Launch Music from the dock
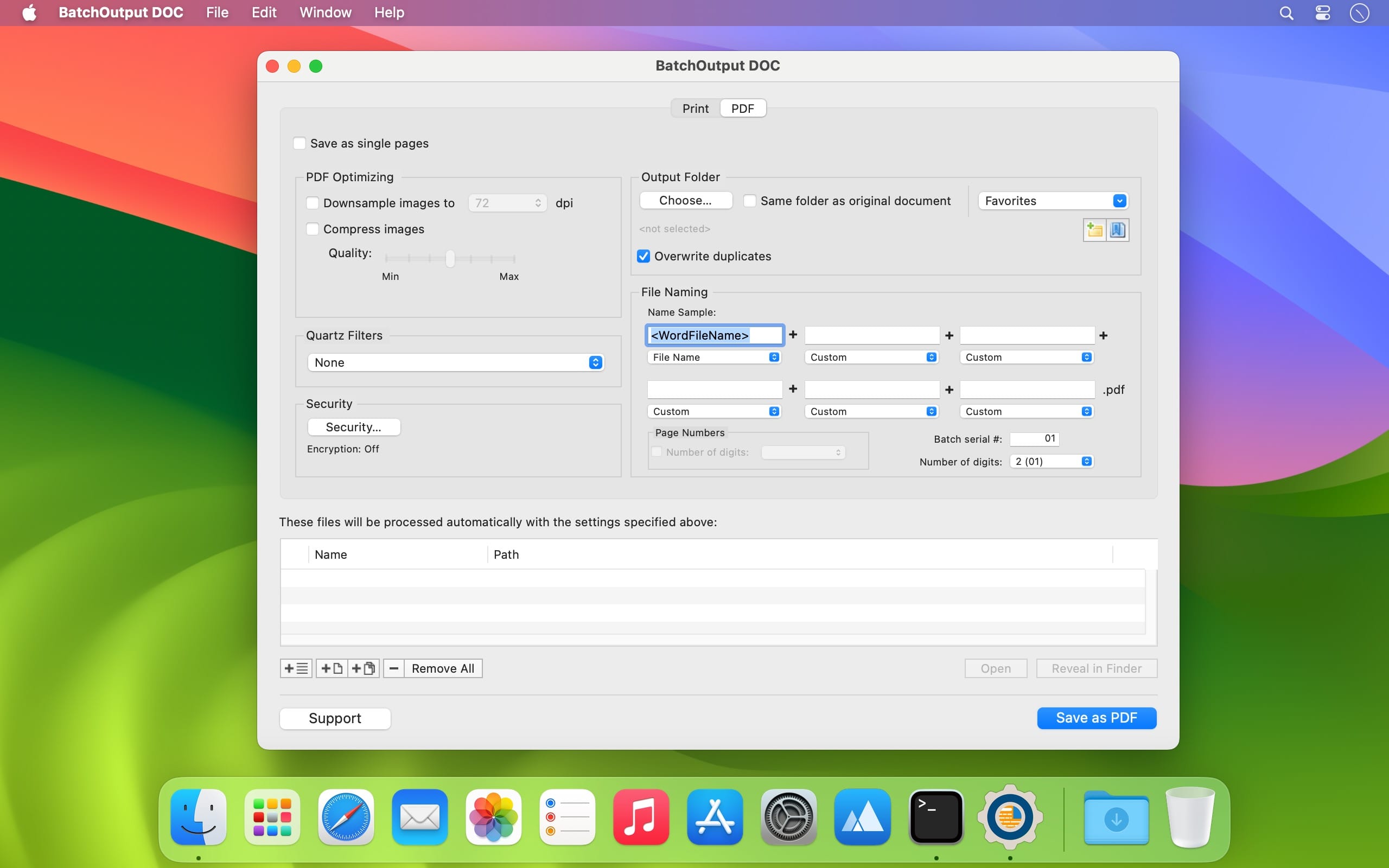Image resolution: width=1389 pixels, height=868 pixels. 641,816
